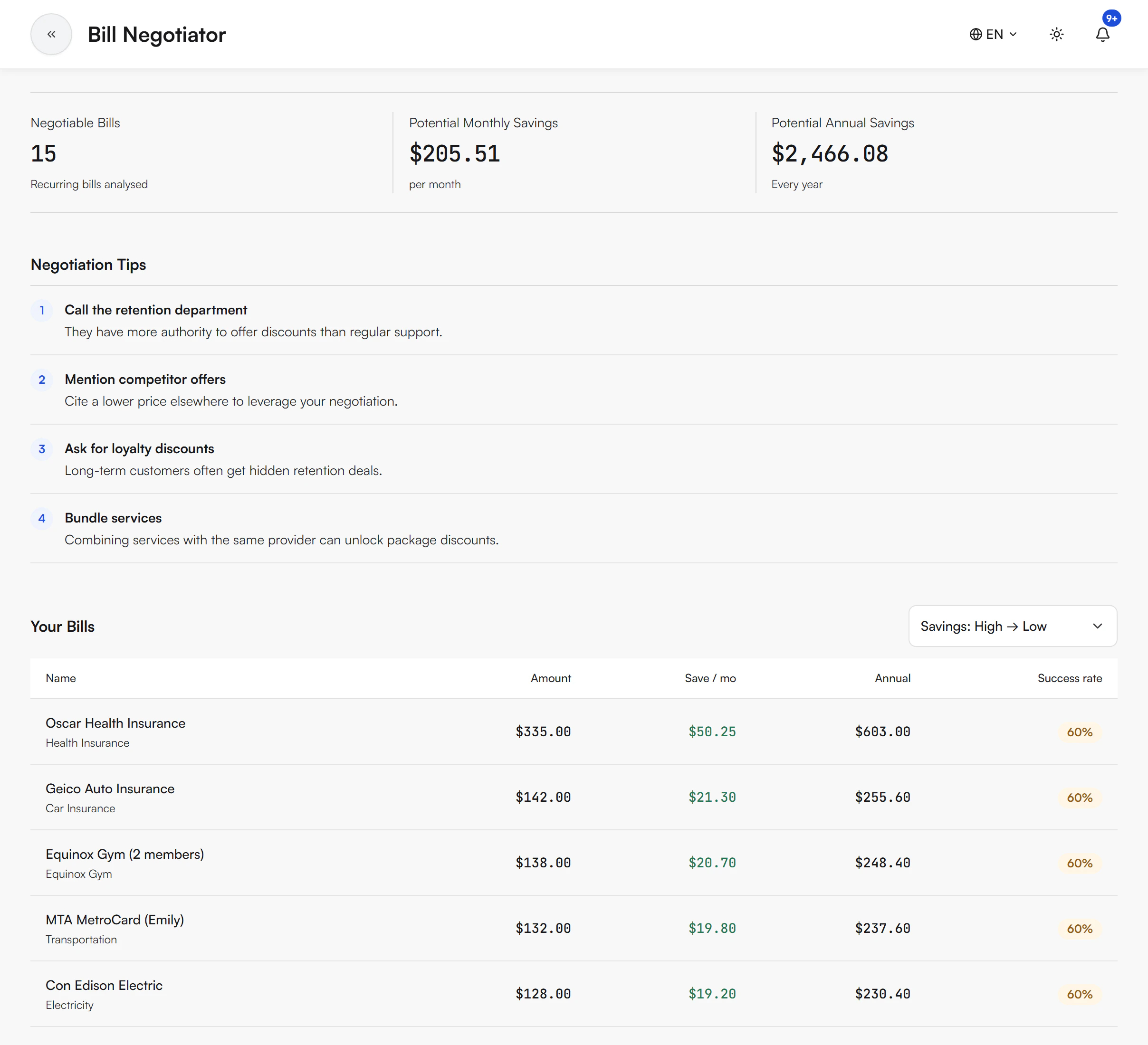Click the $603.00 annual value

883,731
